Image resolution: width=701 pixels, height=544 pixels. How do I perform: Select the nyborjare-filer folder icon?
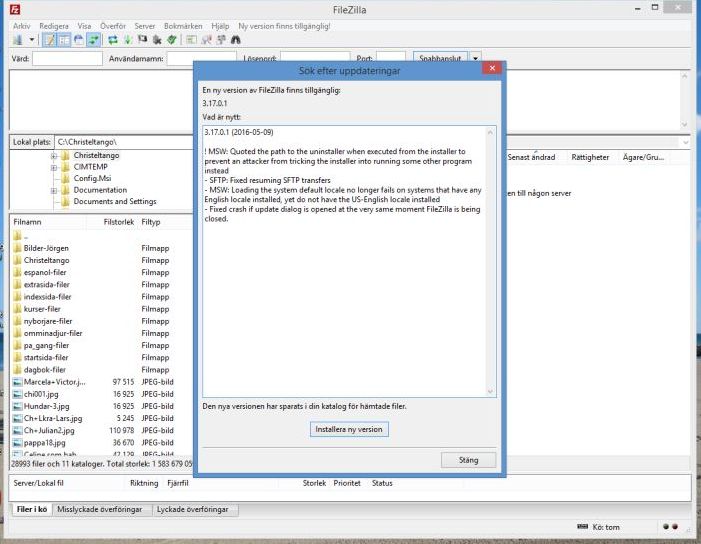click(17, 321)
